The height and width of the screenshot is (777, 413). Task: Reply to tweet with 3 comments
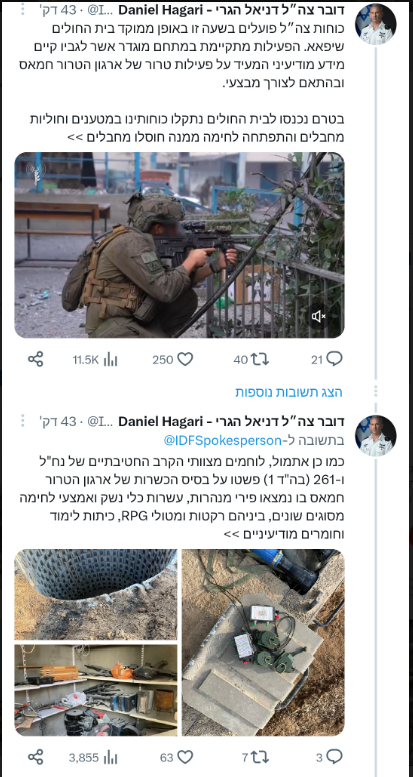(329, 757)
